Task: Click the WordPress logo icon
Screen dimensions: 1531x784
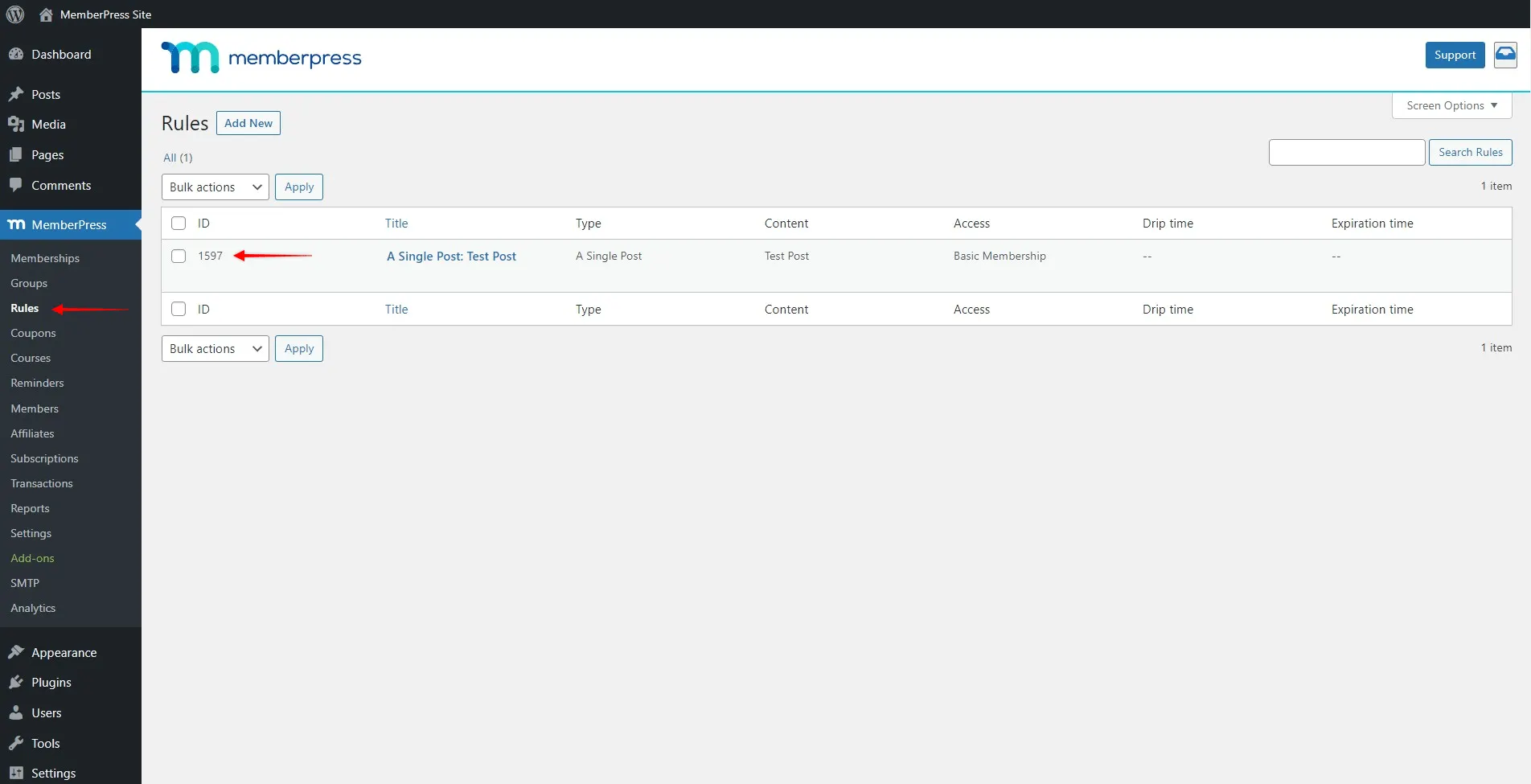Action: (x=15, y=14)
